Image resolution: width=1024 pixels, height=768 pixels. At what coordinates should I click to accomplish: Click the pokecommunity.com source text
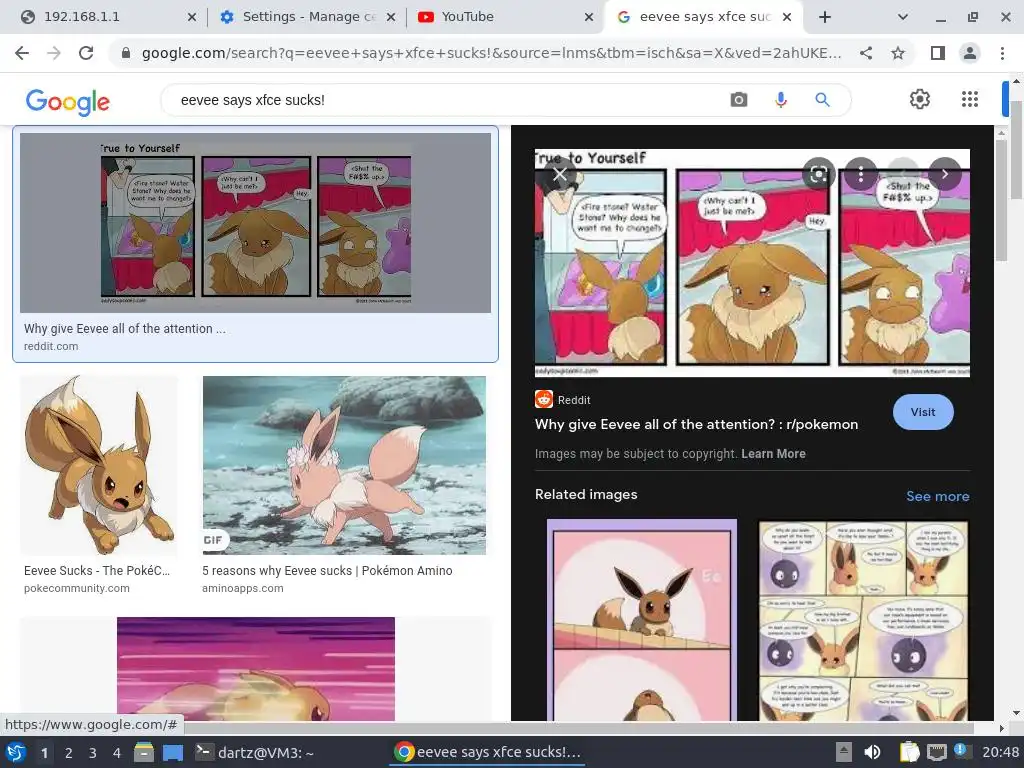[x=76, y=588]
